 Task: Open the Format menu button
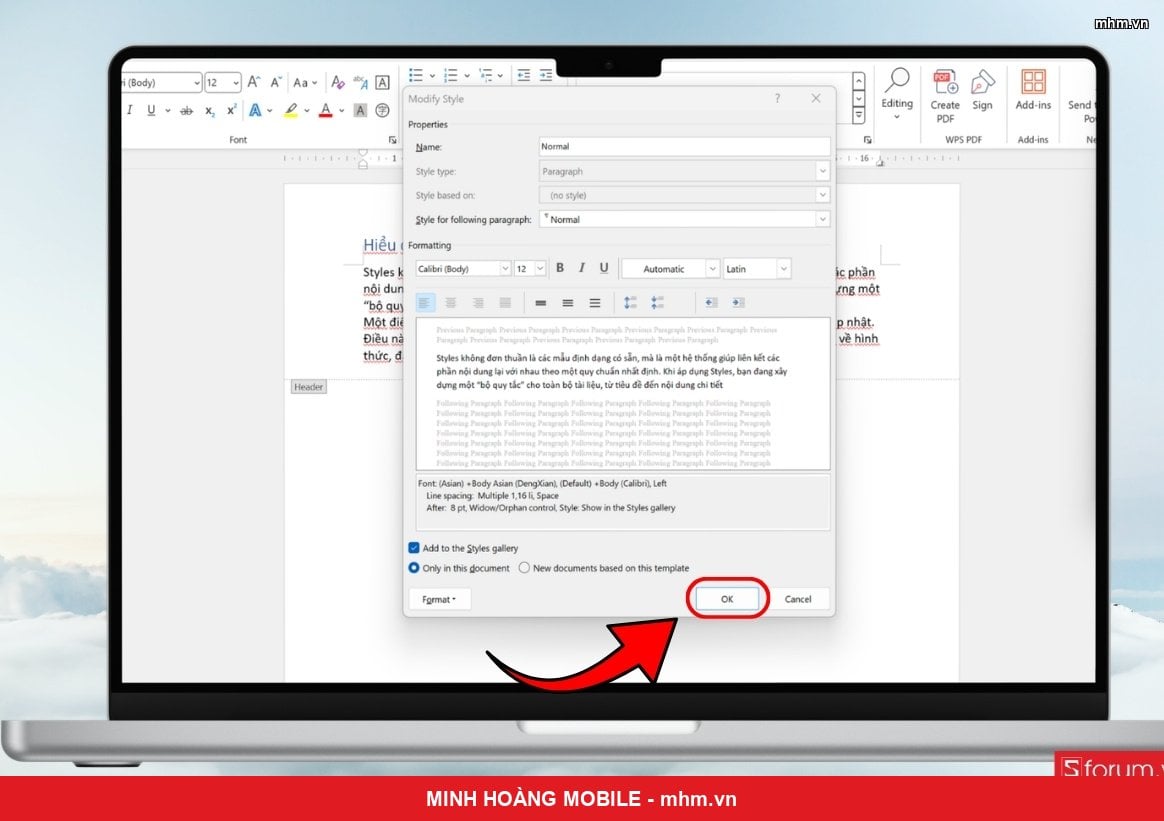[x=439, y=599]
